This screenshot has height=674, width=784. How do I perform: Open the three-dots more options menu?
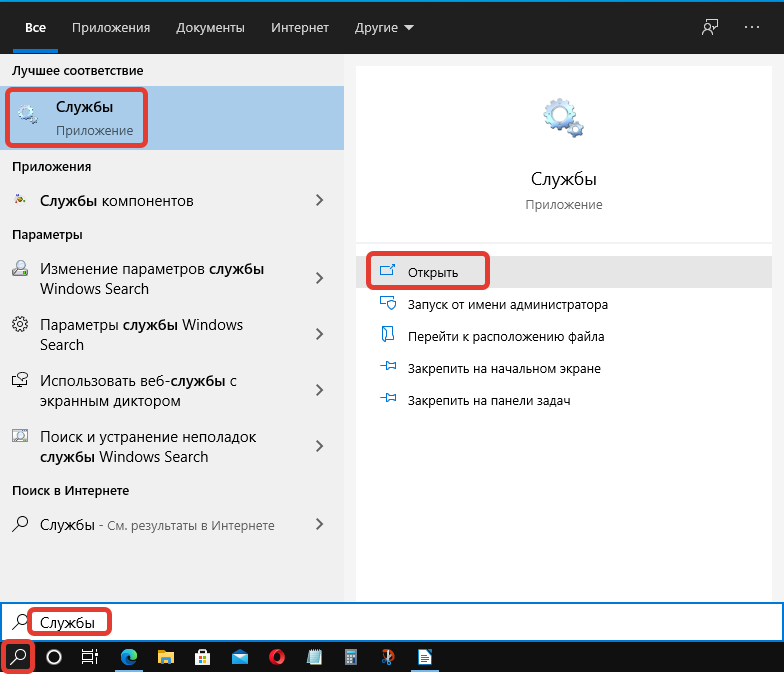pyautogui.click(x=752, y=27)
